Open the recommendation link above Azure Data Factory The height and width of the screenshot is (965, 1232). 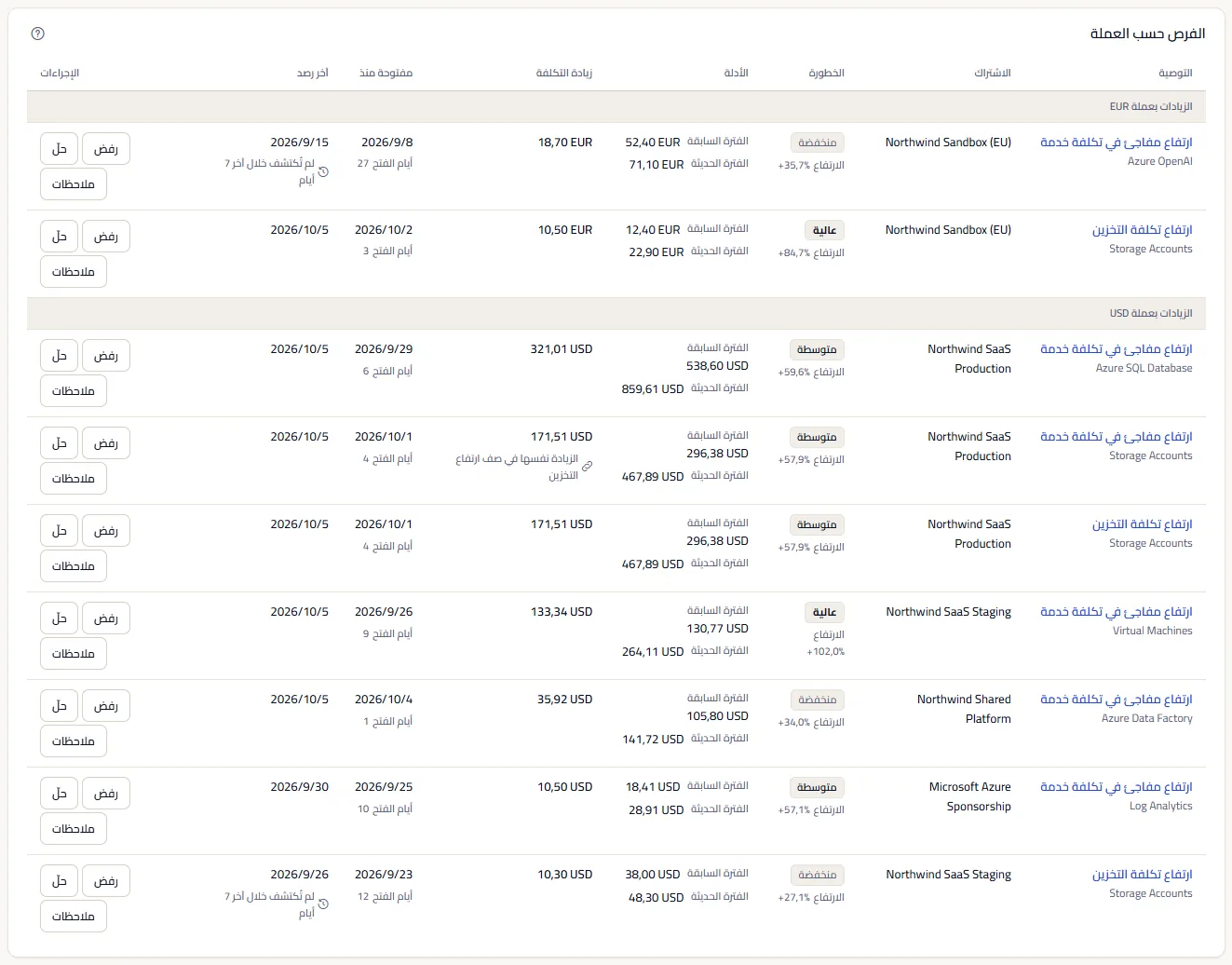[x=1117, y=700]
